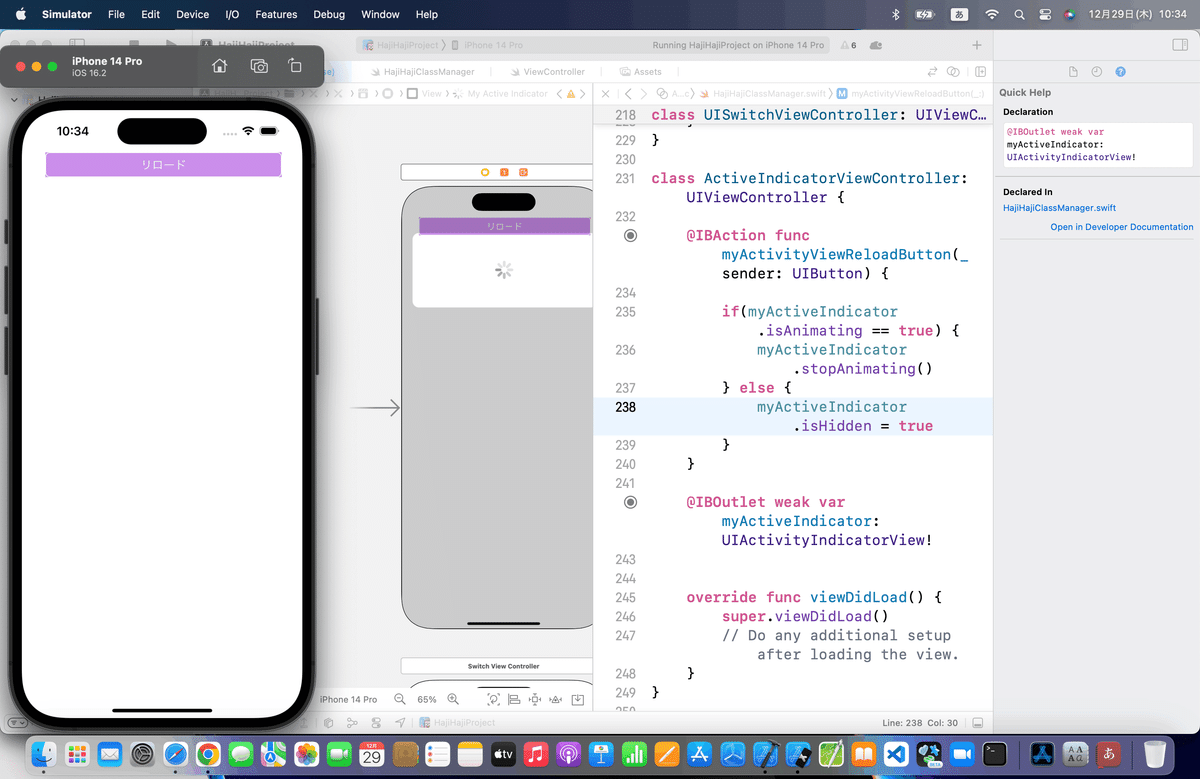
Task: Select Switch View Controller scene title
Action: click(x=504, y=666)
